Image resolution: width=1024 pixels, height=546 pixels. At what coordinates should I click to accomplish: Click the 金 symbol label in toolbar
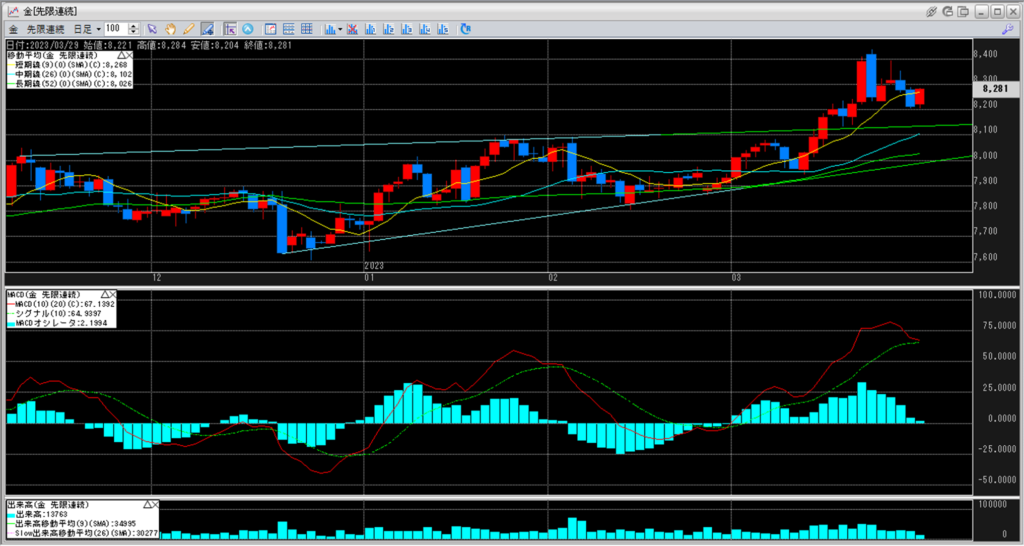coord(13,28)
